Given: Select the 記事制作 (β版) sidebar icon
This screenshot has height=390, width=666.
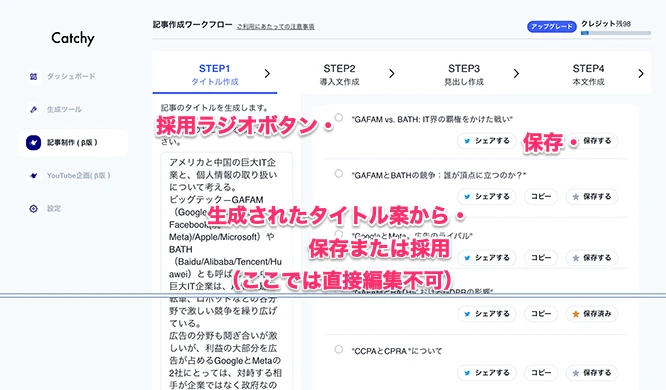Looking at the screenshot, I should (34, 142).
